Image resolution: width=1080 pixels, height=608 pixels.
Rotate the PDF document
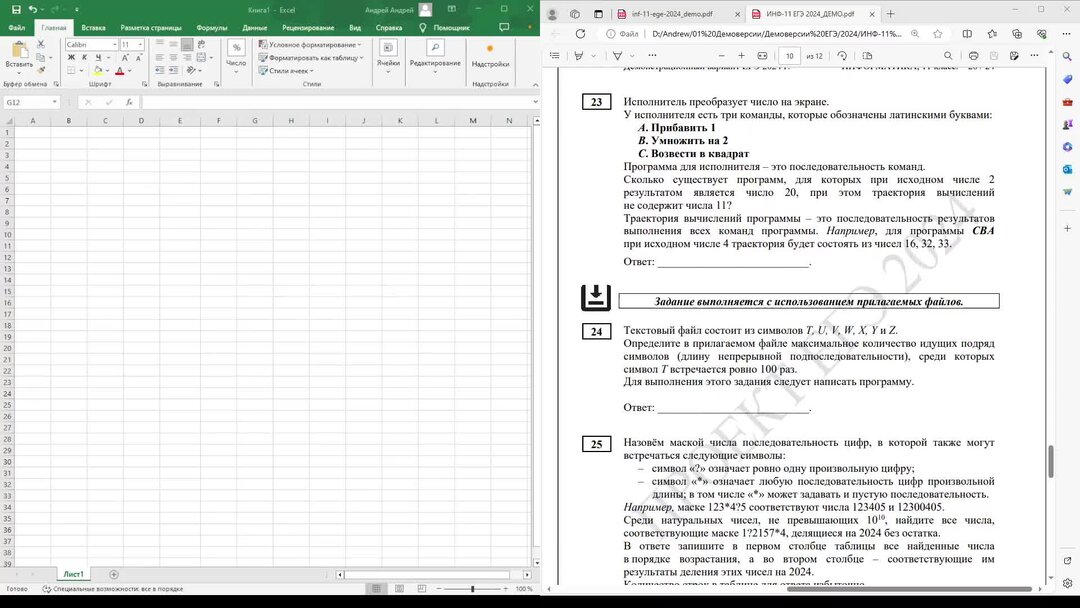click(x=842, y=56)
